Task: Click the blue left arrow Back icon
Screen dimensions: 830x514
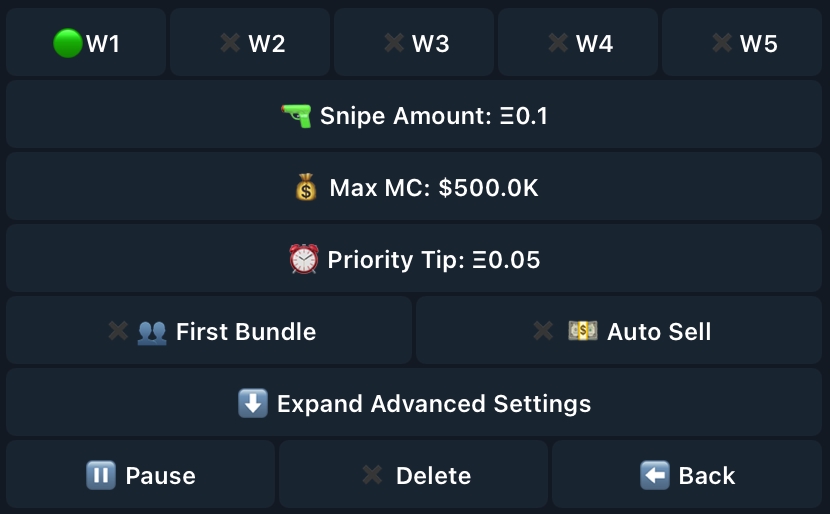Action: (655, 475)
